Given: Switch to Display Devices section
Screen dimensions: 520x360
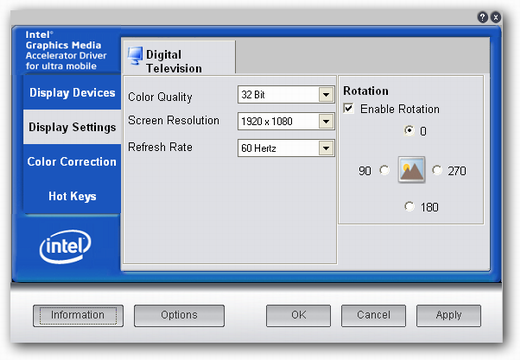Looking at the screenshot, I should point(72,92).
